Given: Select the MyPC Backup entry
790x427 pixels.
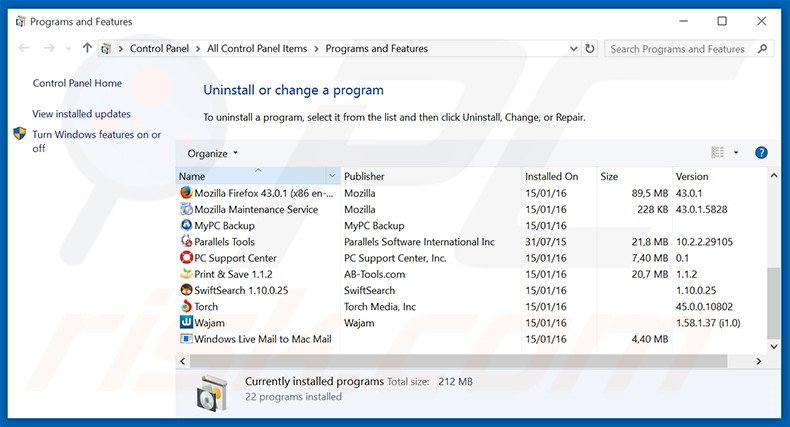Looking at the screenshot, I should [471, 226].
